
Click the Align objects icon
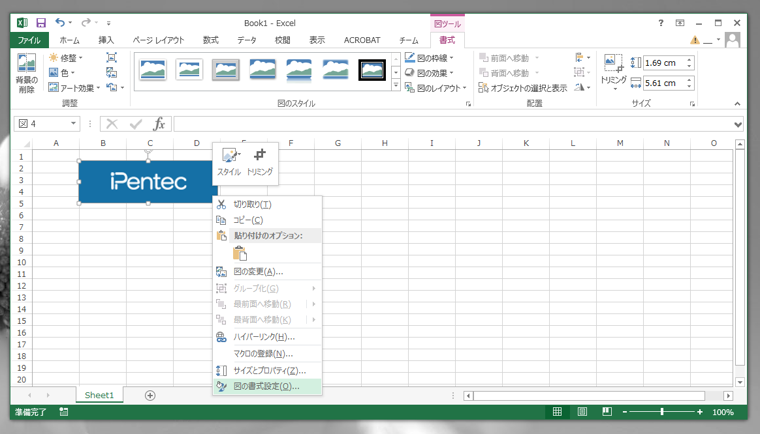580,57
